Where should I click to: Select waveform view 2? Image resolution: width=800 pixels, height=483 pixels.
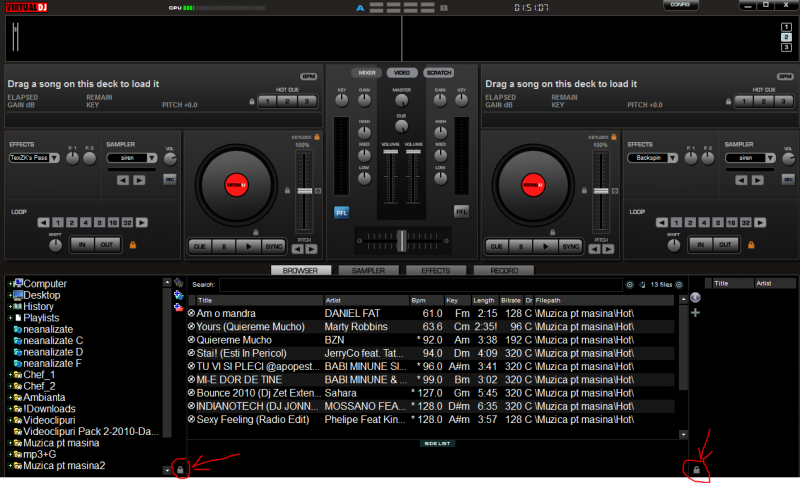point(786,37)
